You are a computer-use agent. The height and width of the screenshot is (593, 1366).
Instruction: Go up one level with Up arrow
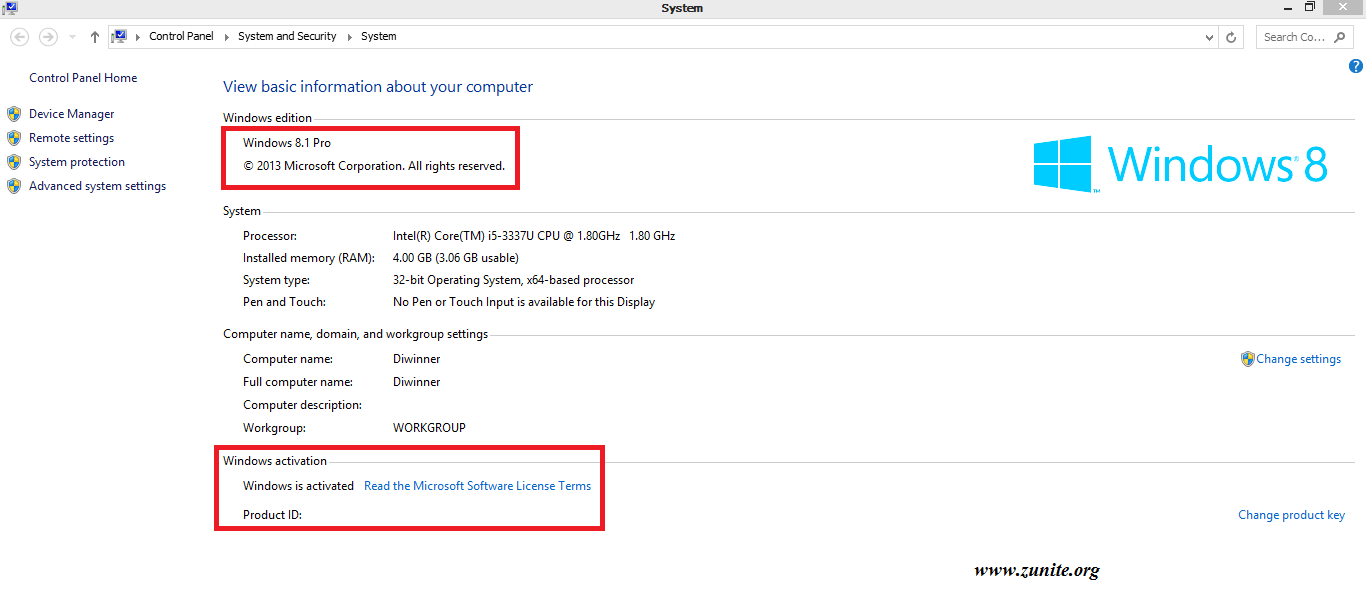pyautogui.click(x=95, y=37)
